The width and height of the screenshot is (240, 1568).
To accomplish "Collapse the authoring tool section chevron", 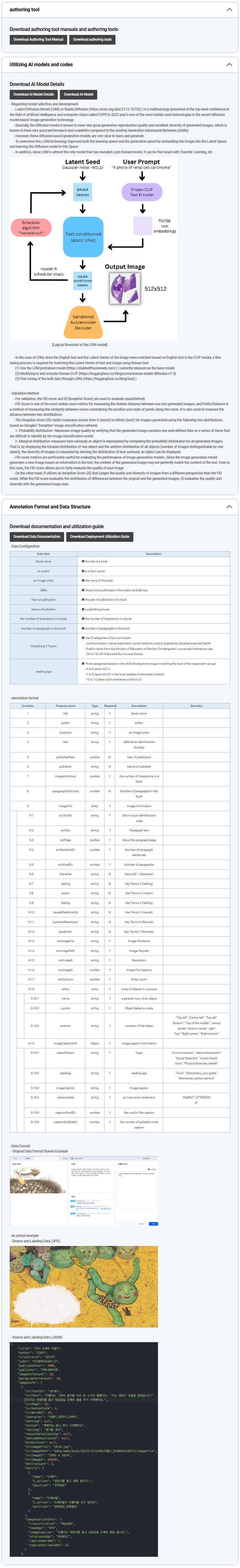I will click(229, 10).
